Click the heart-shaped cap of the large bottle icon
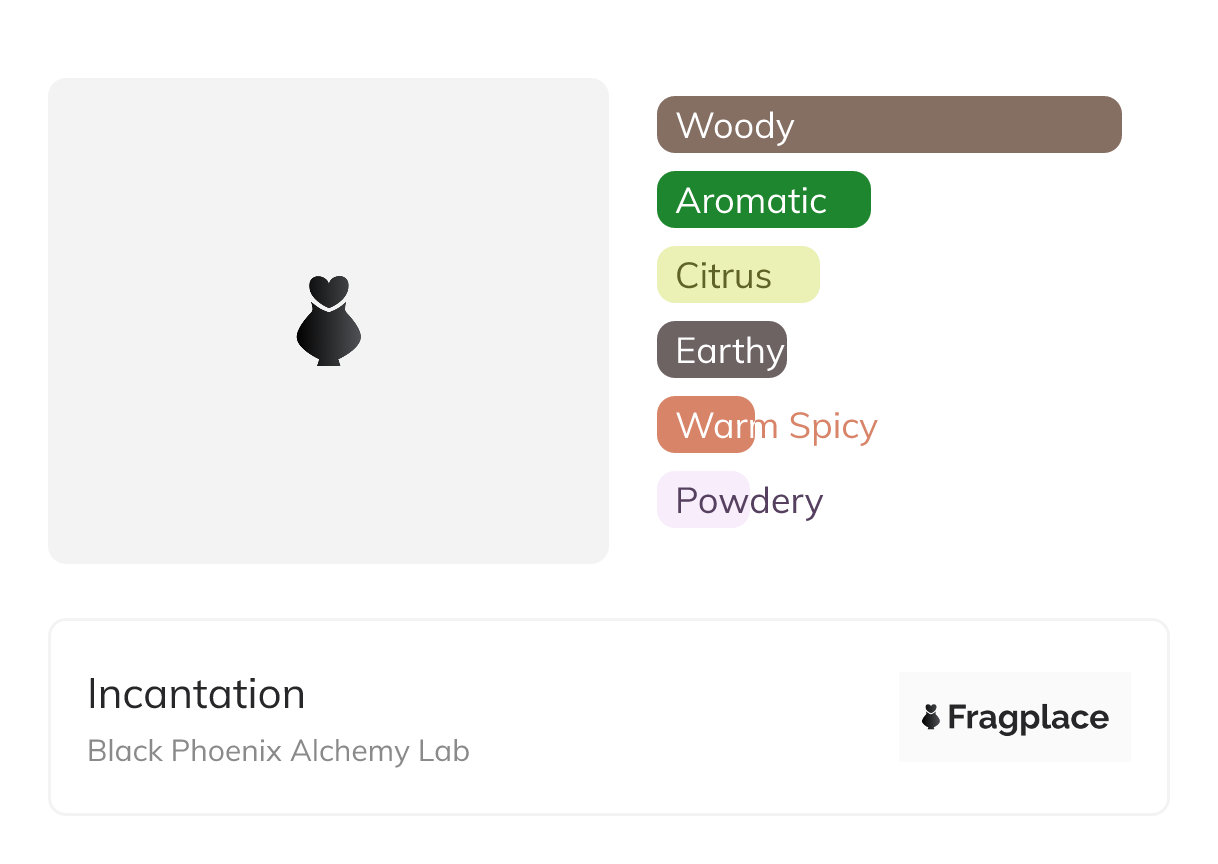This screenshot has width=1218, height=864. tap(328, 289)
